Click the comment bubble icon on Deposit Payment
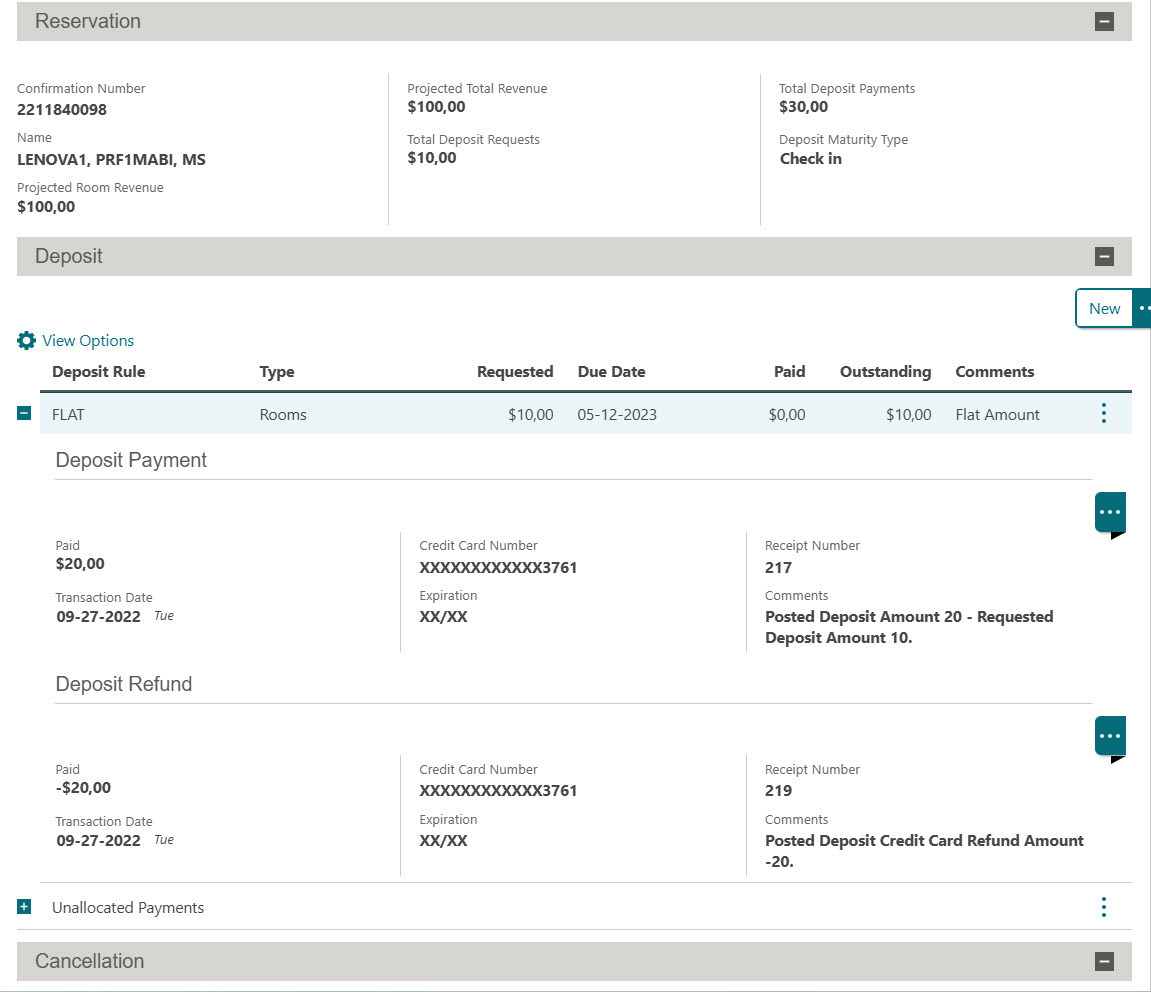The image size is (1151, 992). click(x=1109, y=512)
